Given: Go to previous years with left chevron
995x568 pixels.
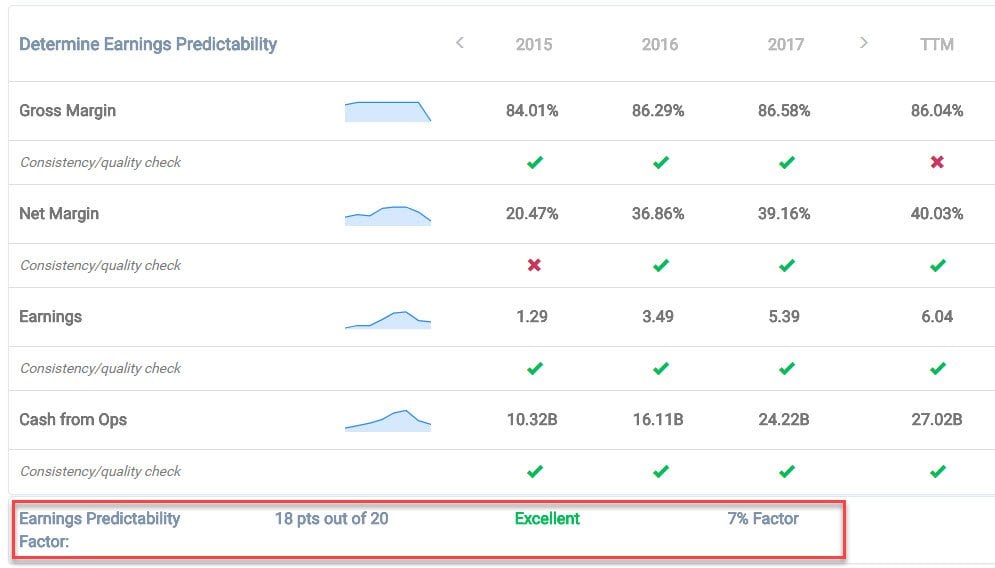Looking at the screenshot, I should point(459,43).
